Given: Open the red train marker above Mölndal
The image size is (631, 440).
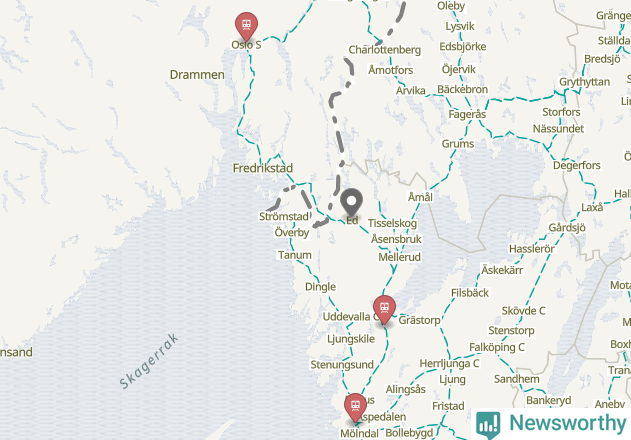Looking at the screenshot, I should (x=355, y=408).
